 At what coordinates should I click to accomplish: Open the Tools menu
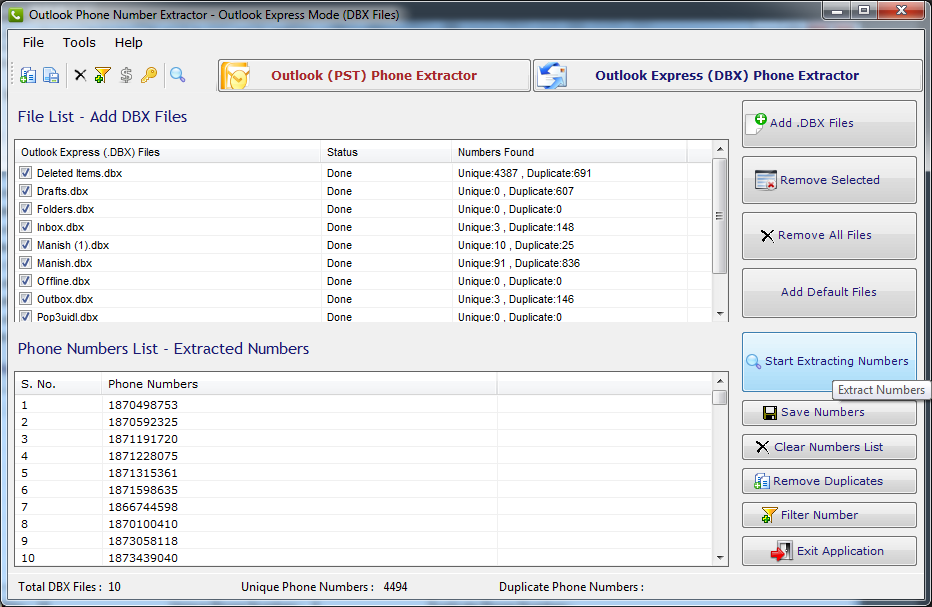(79, 43)
